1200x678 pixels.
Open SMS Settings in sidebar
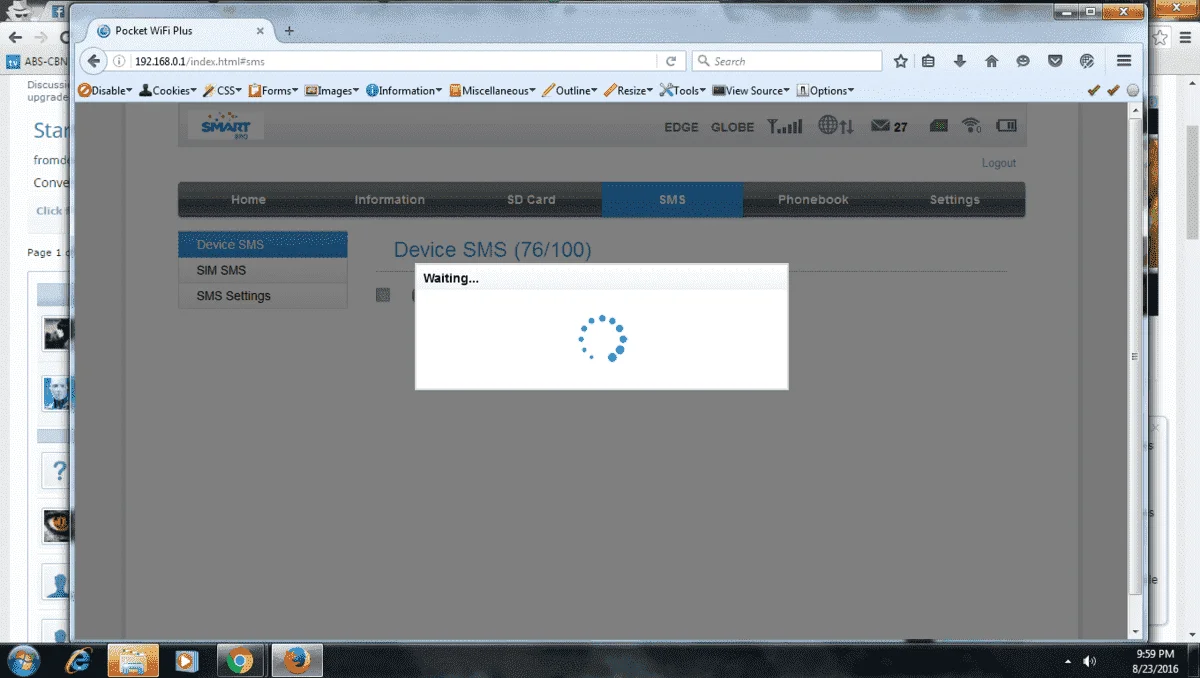pos(263,296)
